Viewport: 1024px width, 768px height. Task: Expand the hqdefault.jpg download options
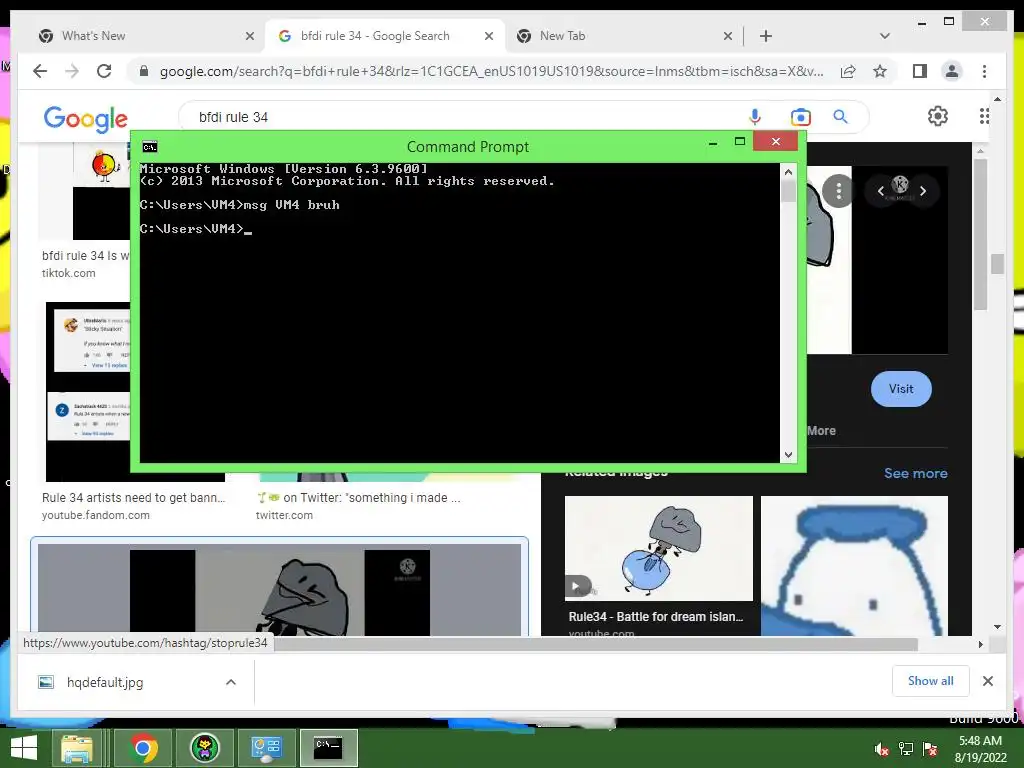[x=231, y=682]
